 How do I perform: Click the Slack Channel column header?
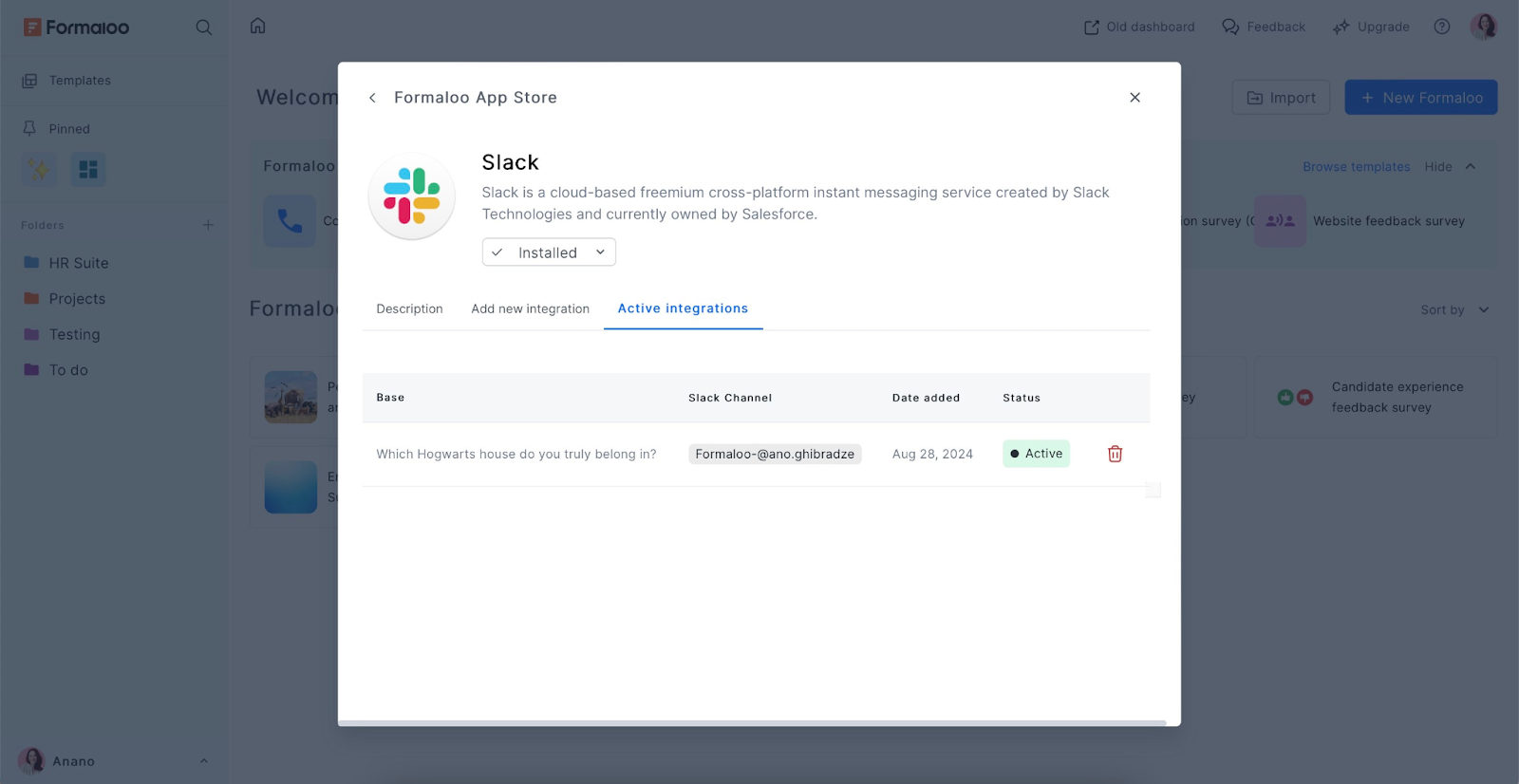click(x=730, y=398)
